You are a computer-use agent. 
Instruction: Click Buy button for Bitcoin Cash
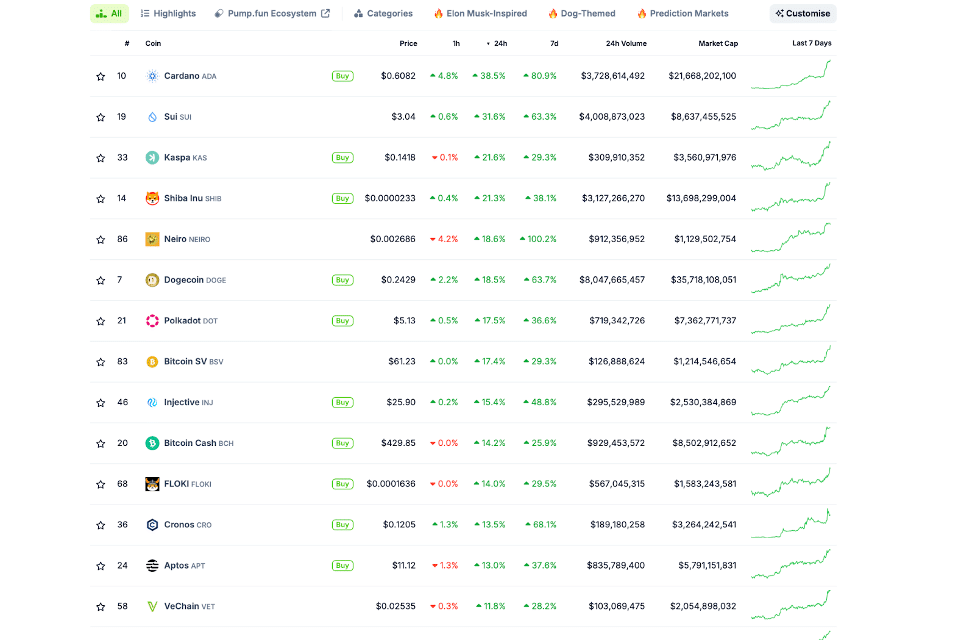[x=343, y=444]
